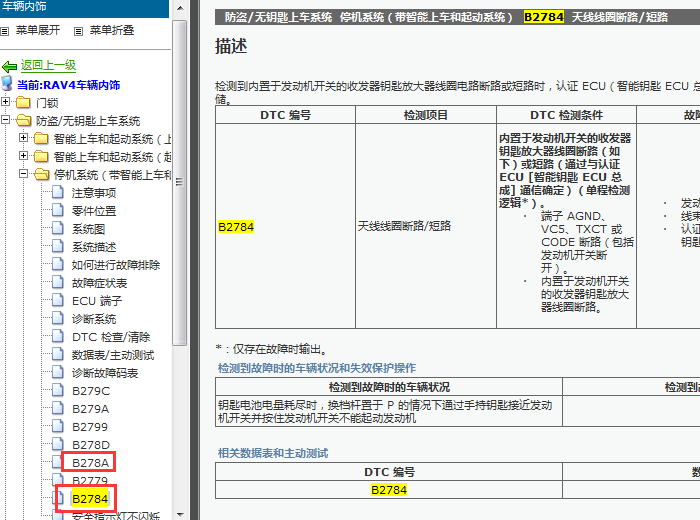The image size is (700, 520).
Task: Open 诊断故障码表 page
Action: coord(105,373)
